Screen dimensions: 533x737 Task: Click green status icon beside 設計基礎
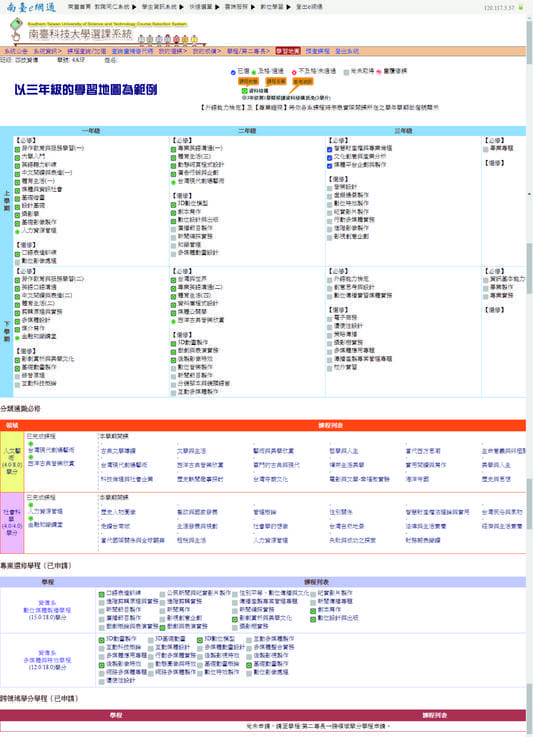tap(17, 206)
